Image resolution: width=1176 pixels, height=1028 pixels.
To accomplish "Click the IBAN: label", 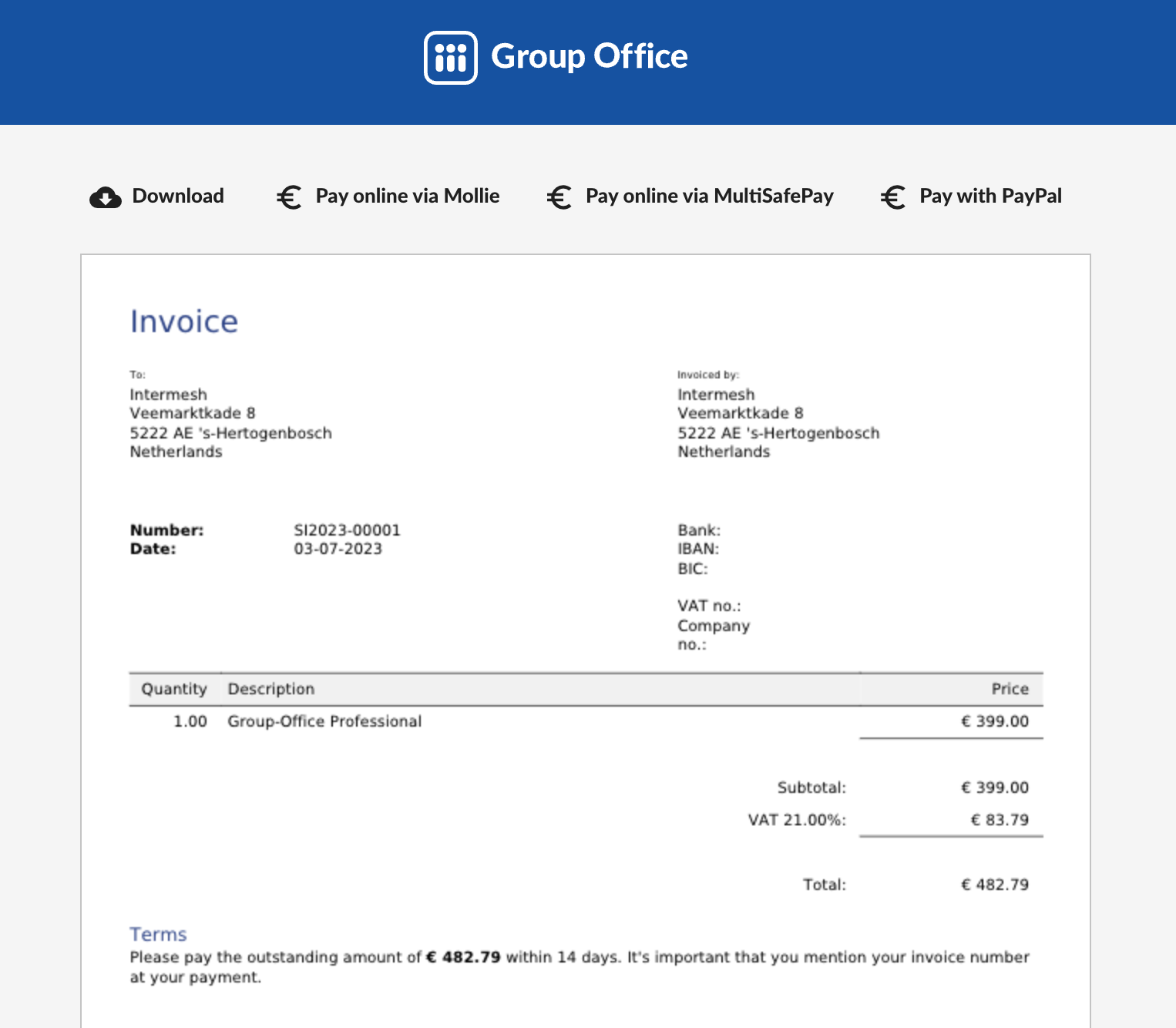I will pyautogui.click(x=698, y=549).
